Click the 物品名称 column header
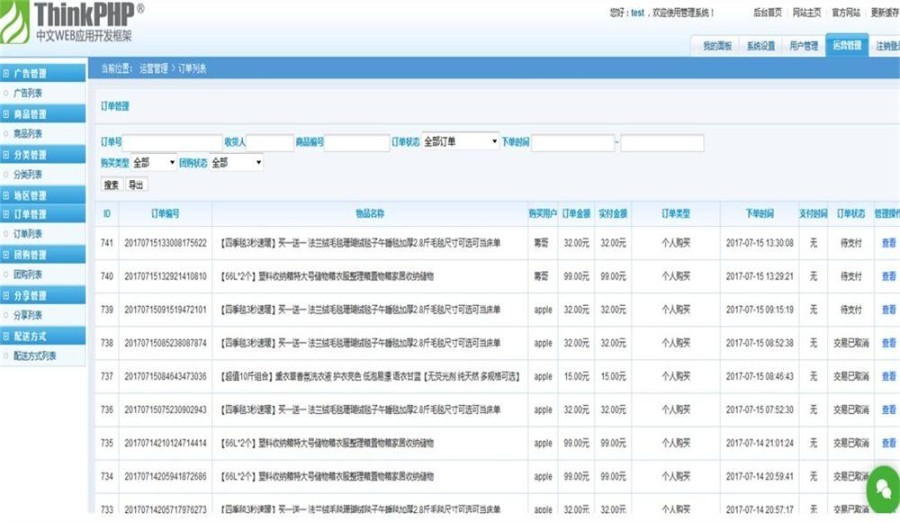Screen dimensions: 900x522 click(x=370, y=214)
